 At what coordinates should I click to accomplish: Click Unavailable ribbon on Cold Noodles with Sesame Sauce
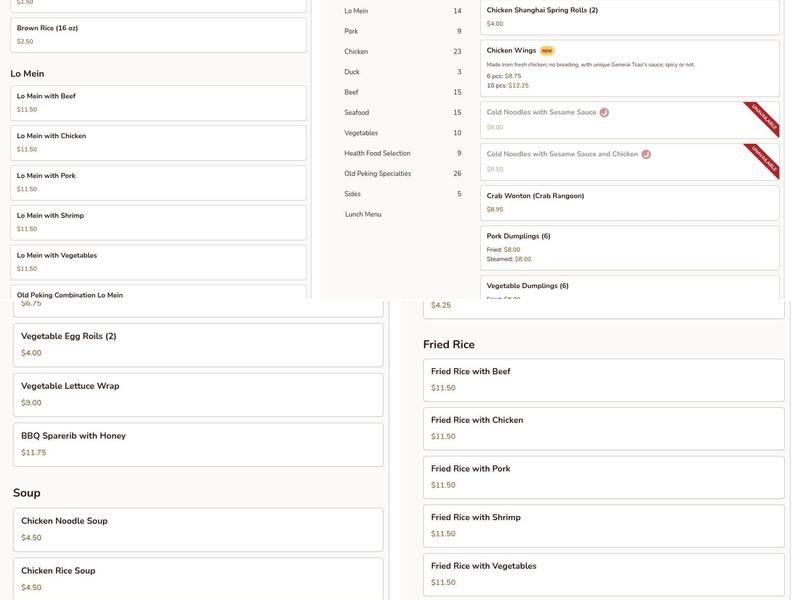coord(763,117)
